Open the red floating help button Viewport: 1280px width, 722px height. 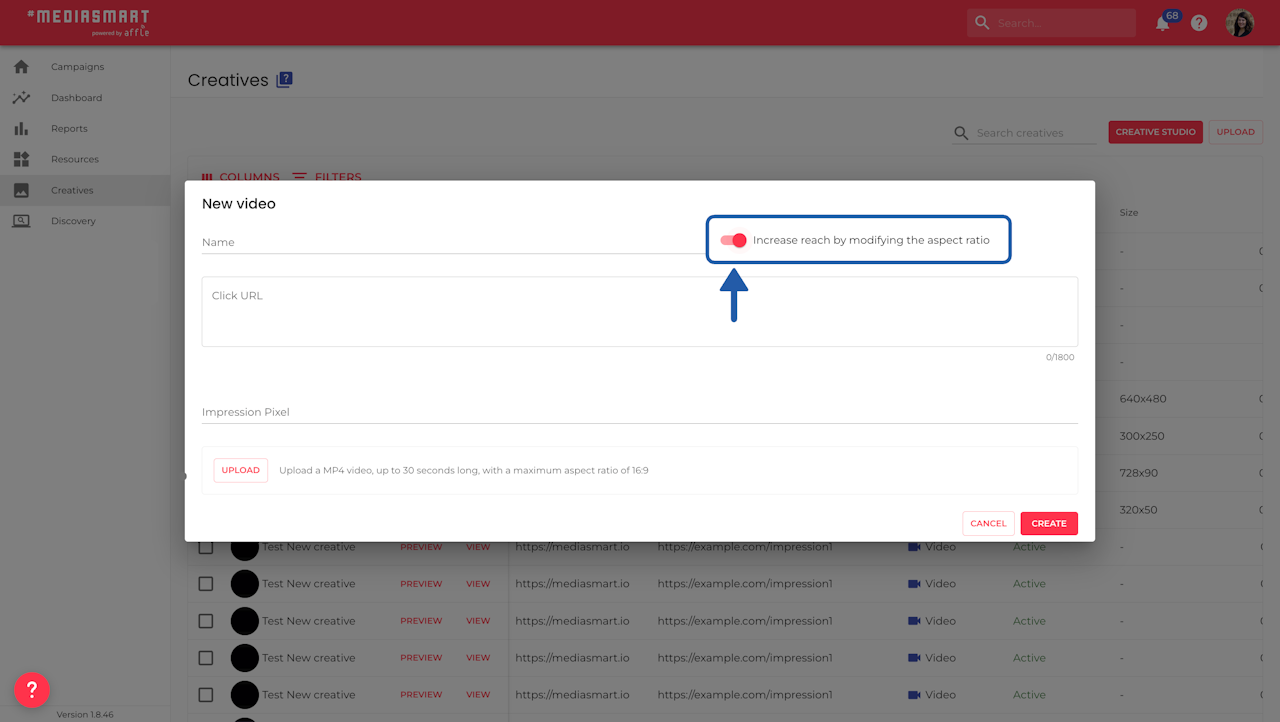pyautogui.click(x=32, y=689)
